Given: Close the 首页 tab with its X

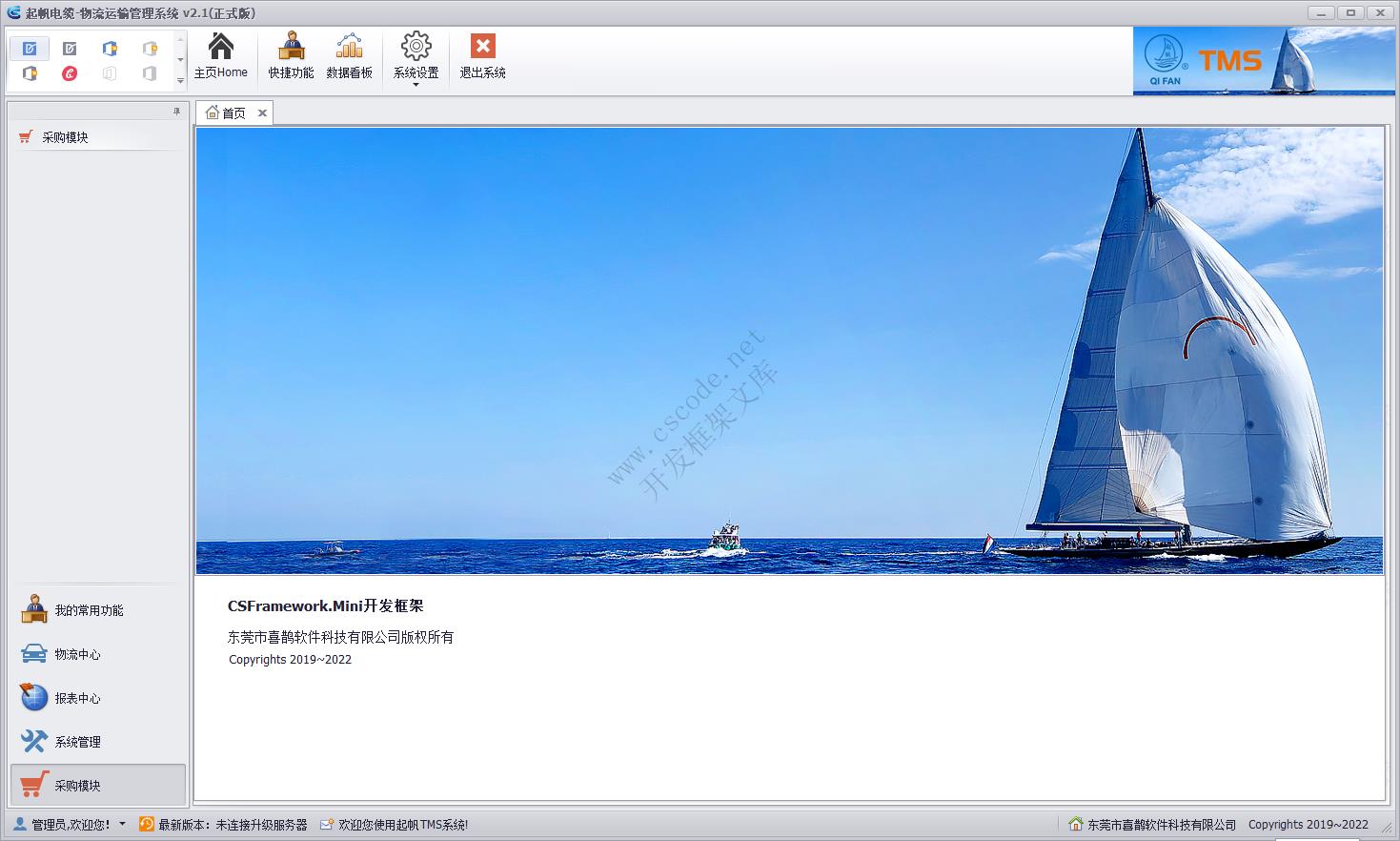Looking at the screenshot, I should 262,112.
